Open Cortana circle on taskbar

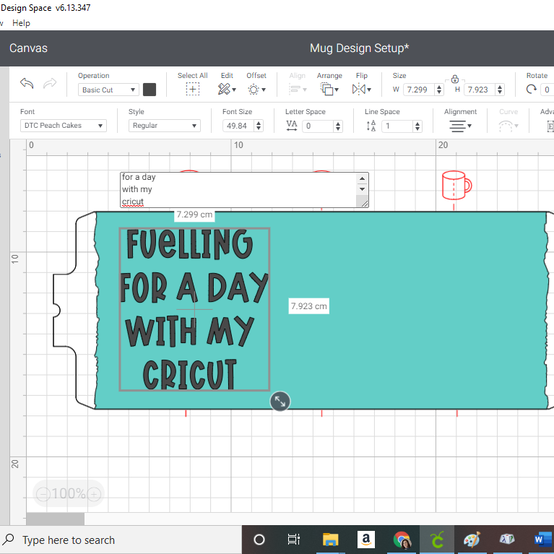tap(259, 540)
